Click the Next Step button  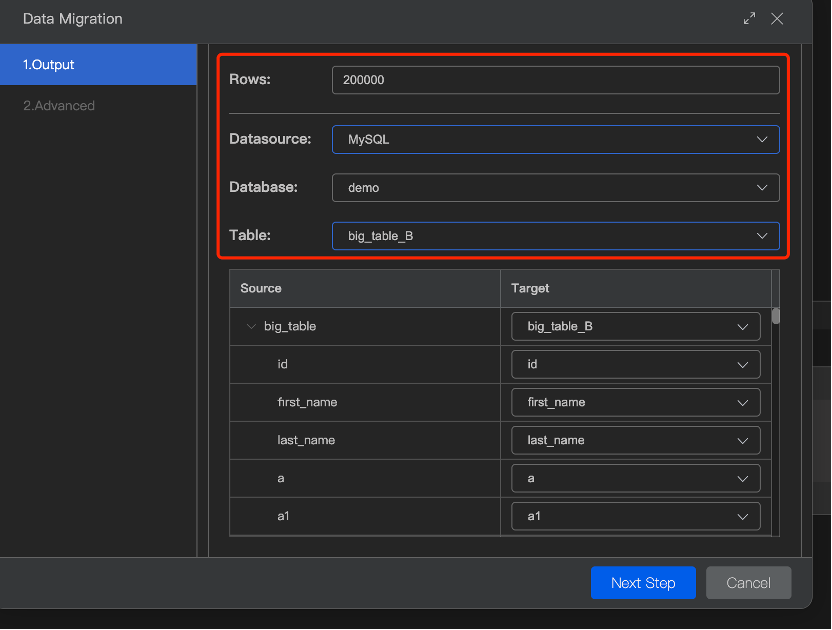coord(643,583)
